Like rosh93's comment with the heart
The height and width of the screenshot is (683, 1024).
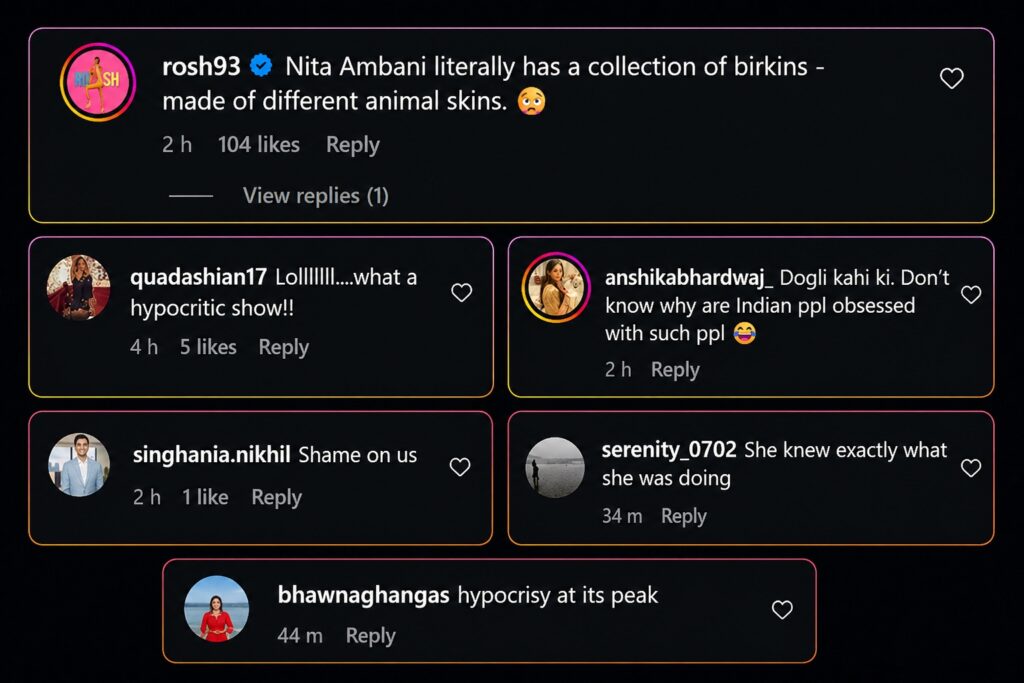coord(951,78)
